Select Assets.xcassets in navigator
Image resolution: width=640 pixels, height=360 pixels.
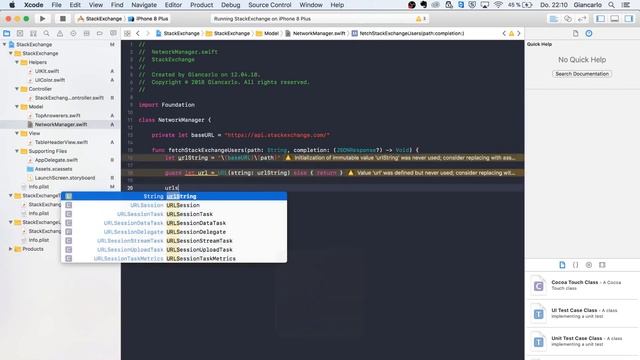[x=53, y=169]
